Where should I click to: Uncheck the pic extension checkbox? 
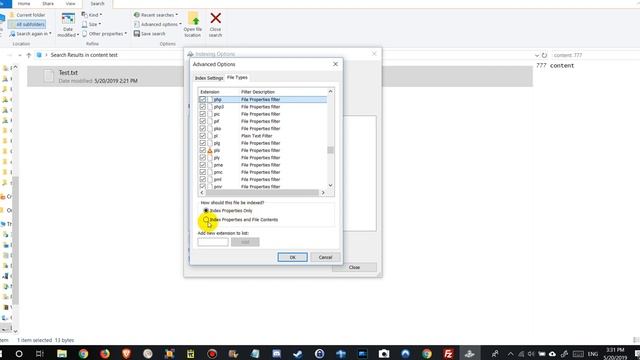point(202,114)
